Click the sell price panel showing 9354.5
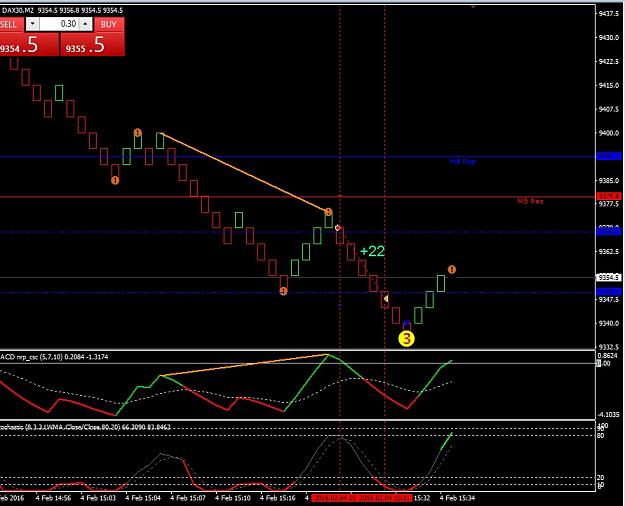Screen dimensions: 625x506 tap(29, 45)
